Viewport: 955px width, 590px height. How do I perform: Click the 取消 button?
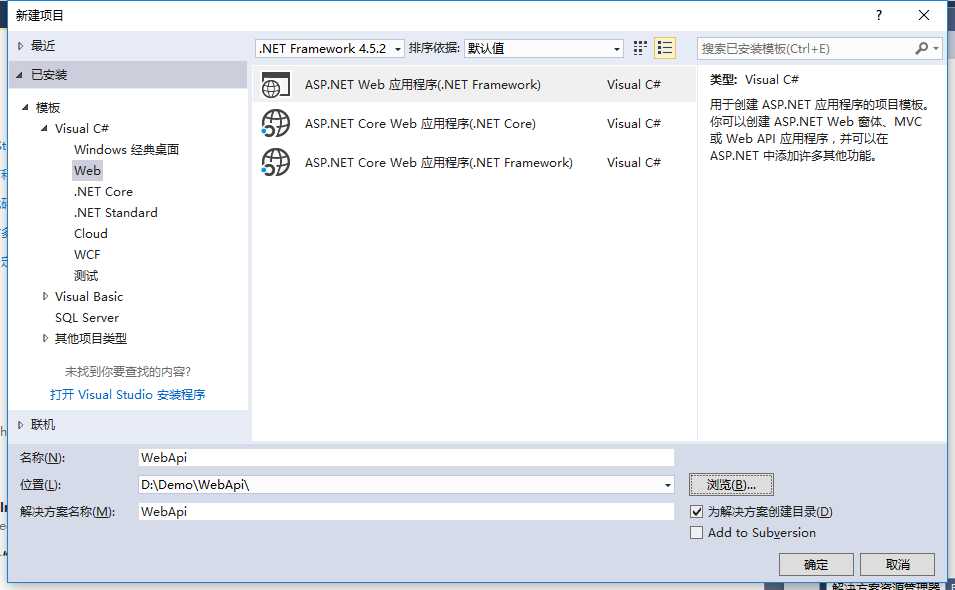pyautogui.click(x=898, y=564)
